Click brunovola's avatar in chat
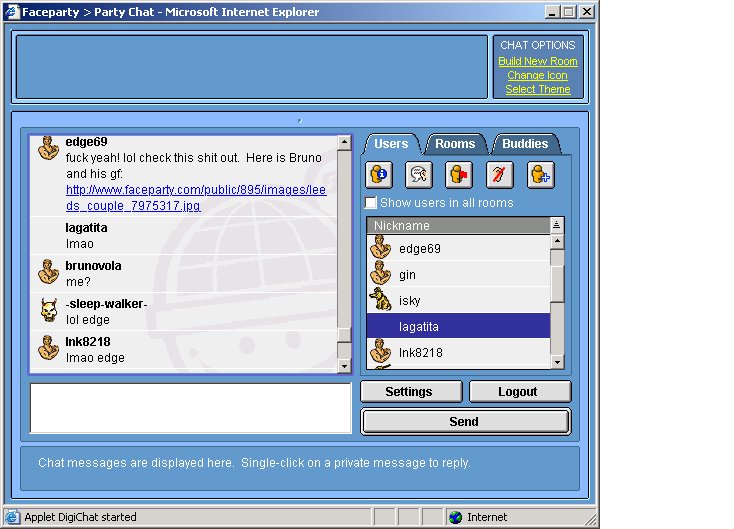 pos(48,272)
